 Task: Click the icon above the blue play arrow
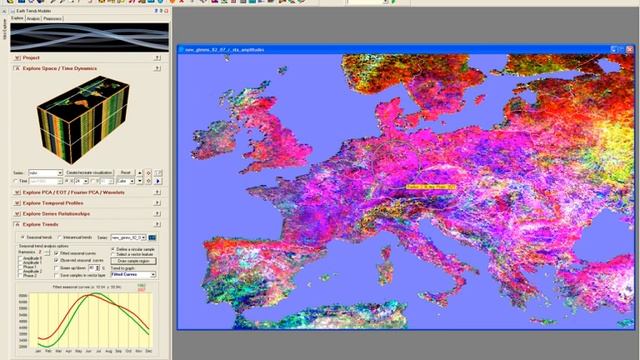(x=158, y=173)
